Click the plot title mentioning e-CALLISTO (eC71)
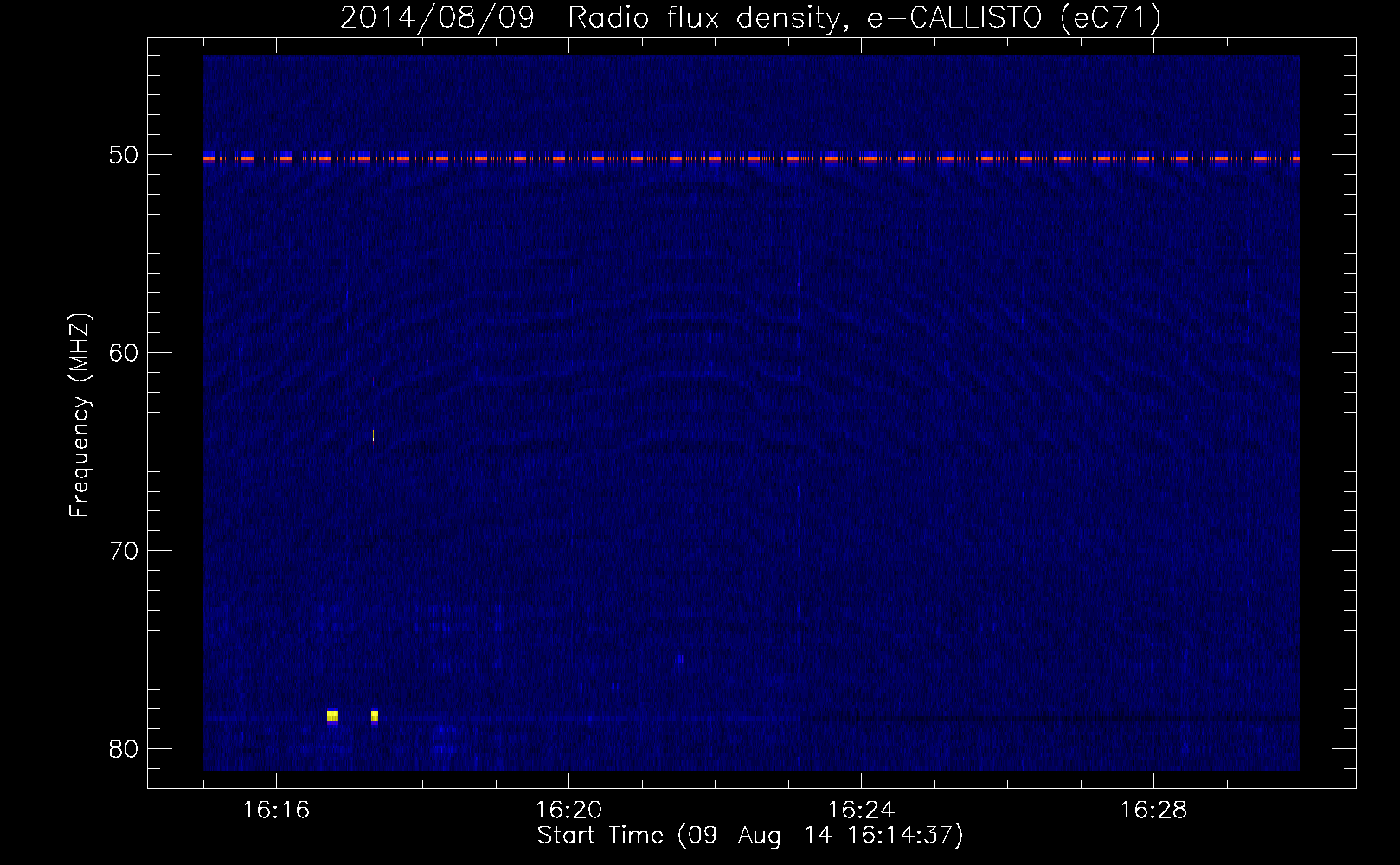Image resolution: width=1400 pixels, height=865 pixels. tap(750, 17)
